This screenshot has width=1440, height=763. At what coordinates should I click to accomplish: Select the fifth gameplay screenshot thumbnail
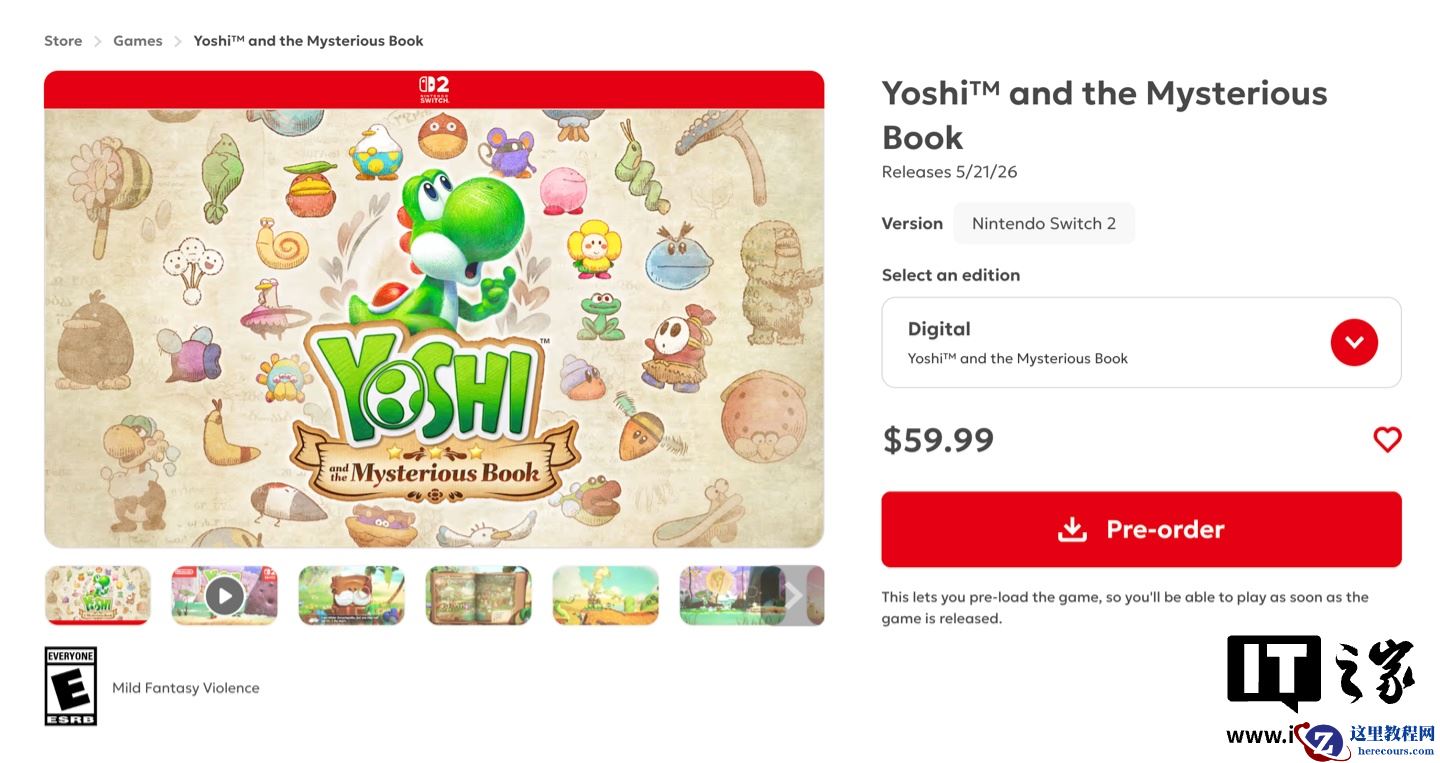pos(605,595)
